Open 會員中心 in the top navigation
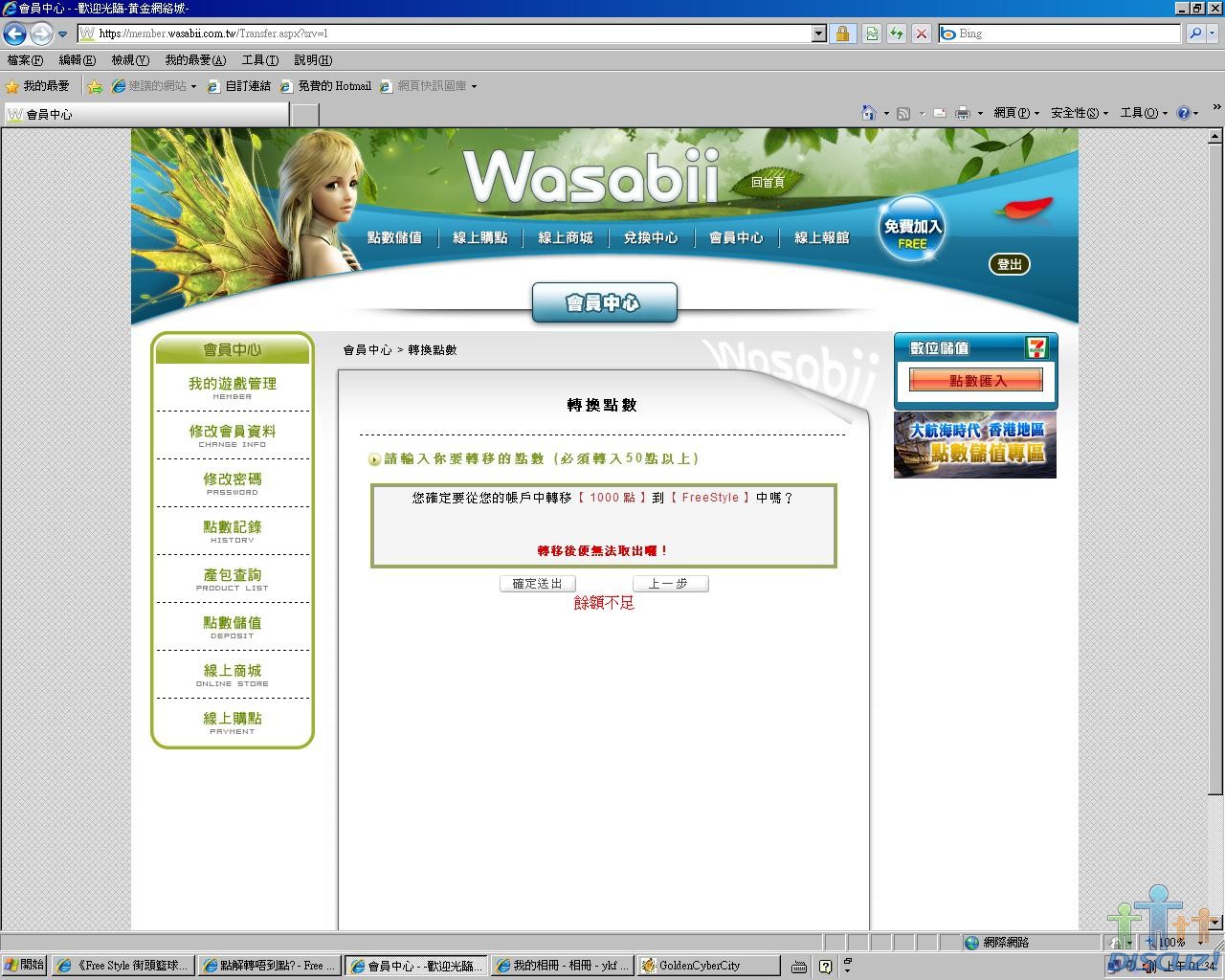Screen dimensions: 1225x980 tap(736, 237)
